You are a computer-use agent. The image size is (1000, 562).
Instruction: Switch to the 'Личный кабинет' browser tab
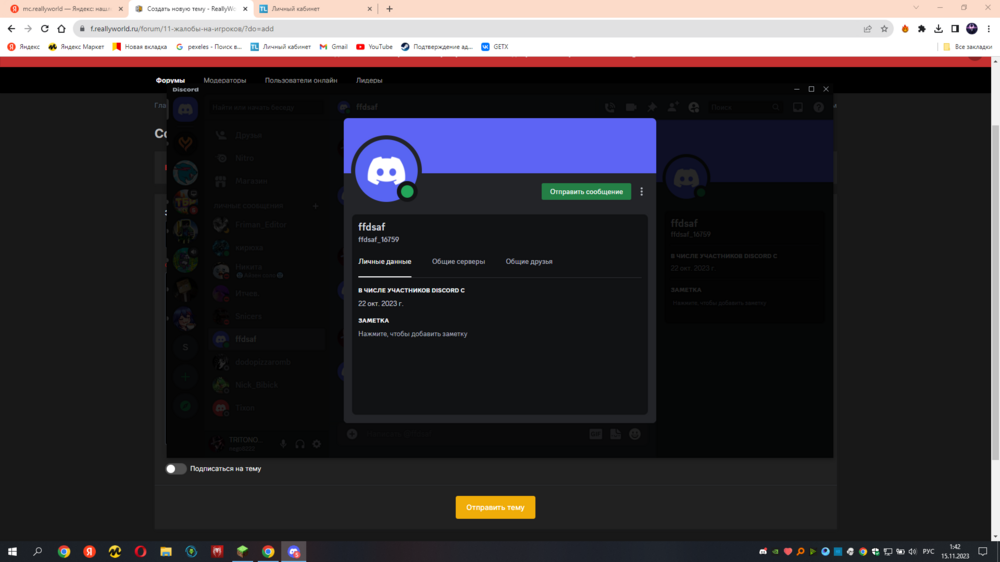pyautogui.click(x=317, y=9)
